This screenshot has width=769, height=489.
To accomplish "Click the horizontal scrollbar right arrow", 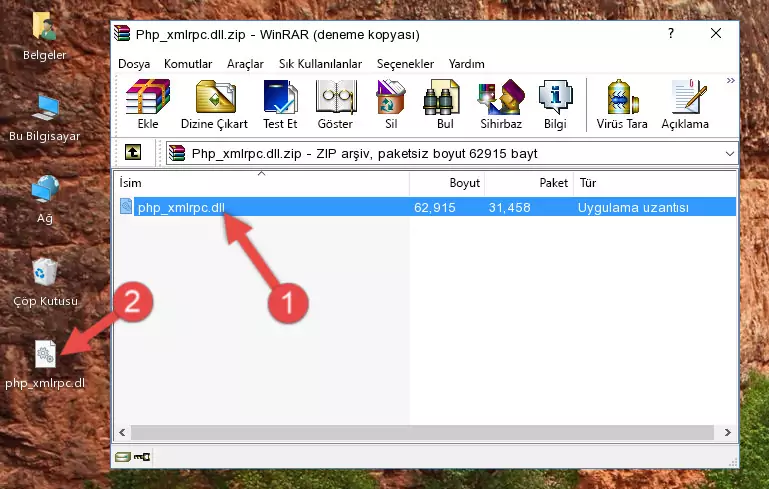I will click(x=728, y=433).
